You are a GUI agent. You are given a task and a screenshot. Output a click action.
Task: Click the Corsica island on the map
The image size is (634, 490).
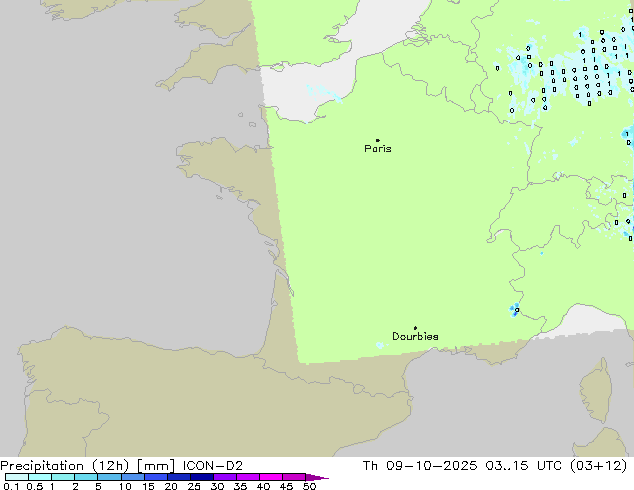pos(596,390)
